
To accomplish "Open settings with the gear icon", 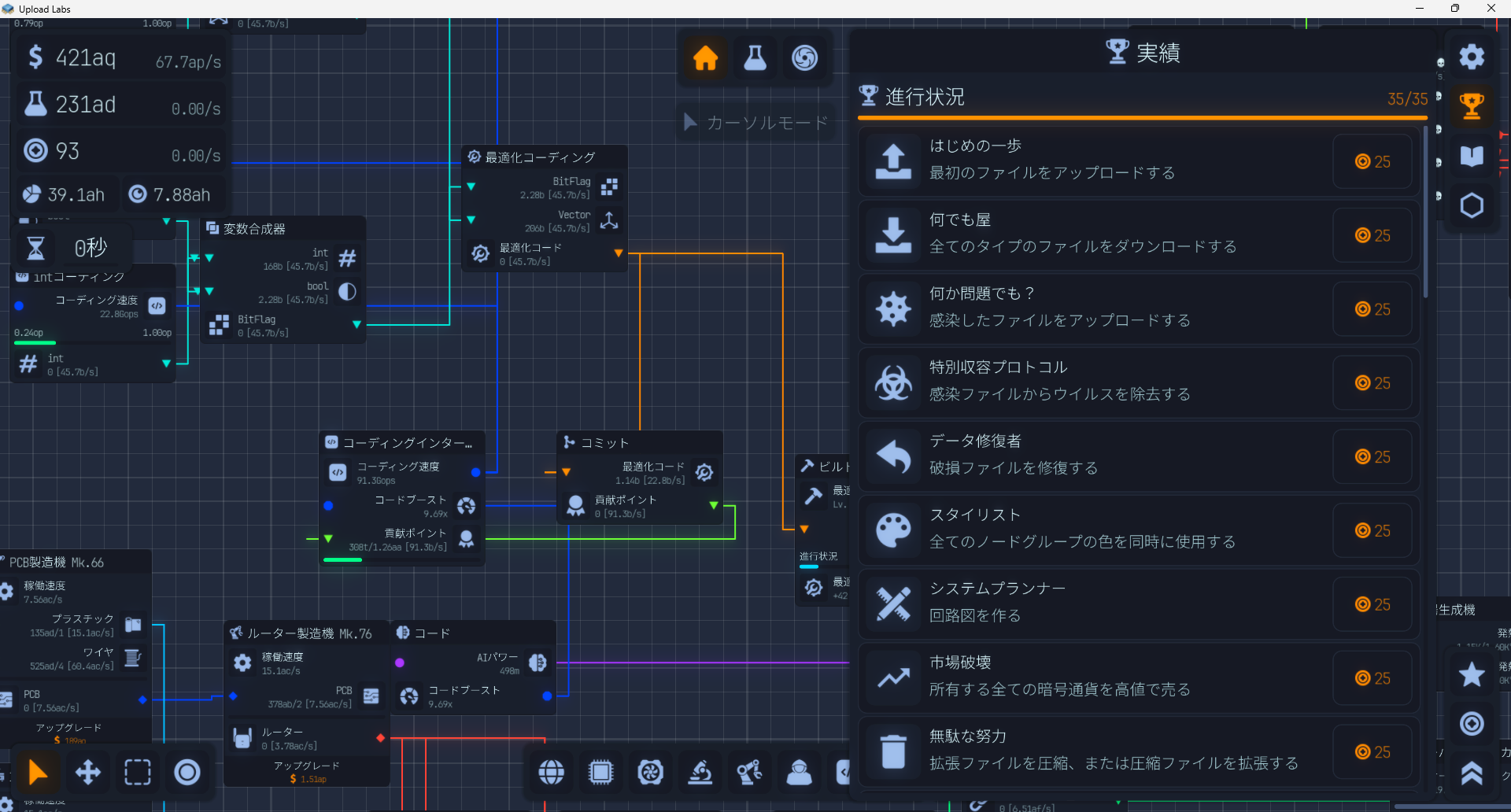I will pos(1471,57).
